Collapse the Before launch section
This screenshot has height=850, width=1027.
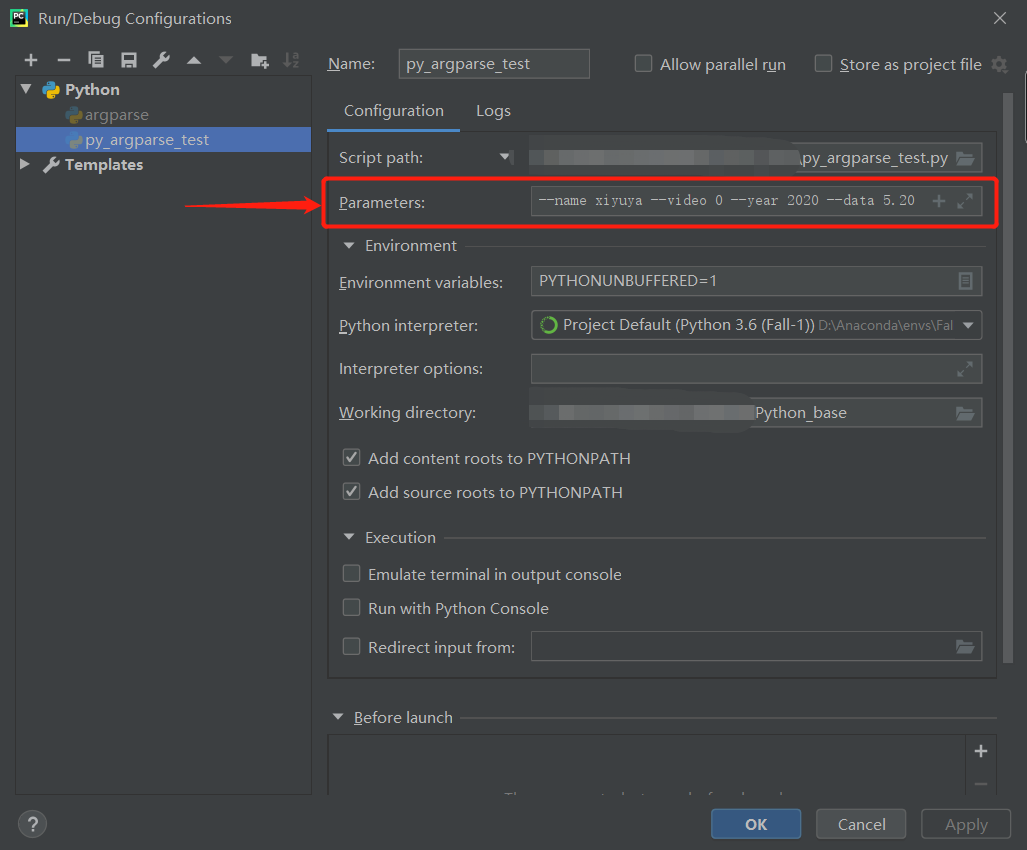338,718
